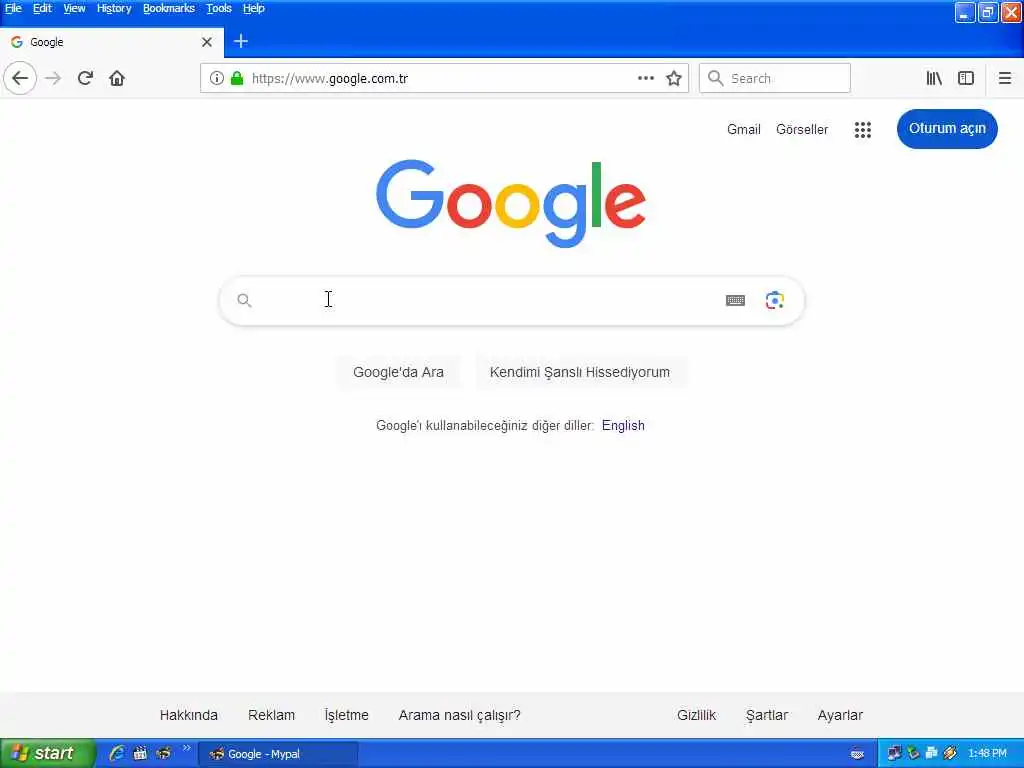This screenshot has height=768, width=1024.
Task: View site information via the info icon
Action: 216,78
